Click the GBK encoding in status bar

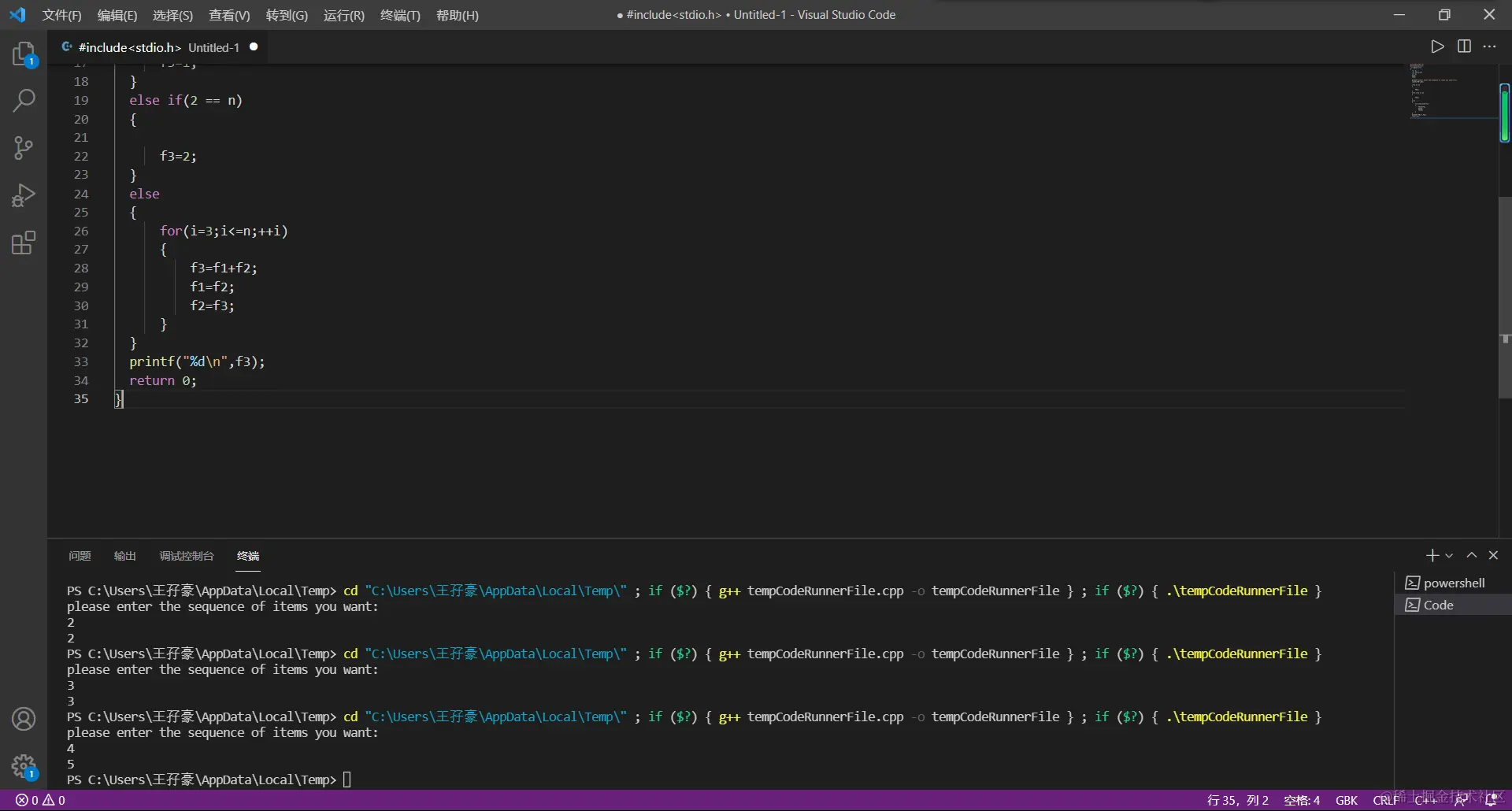pyautogui.click(x=1346, y=800)
